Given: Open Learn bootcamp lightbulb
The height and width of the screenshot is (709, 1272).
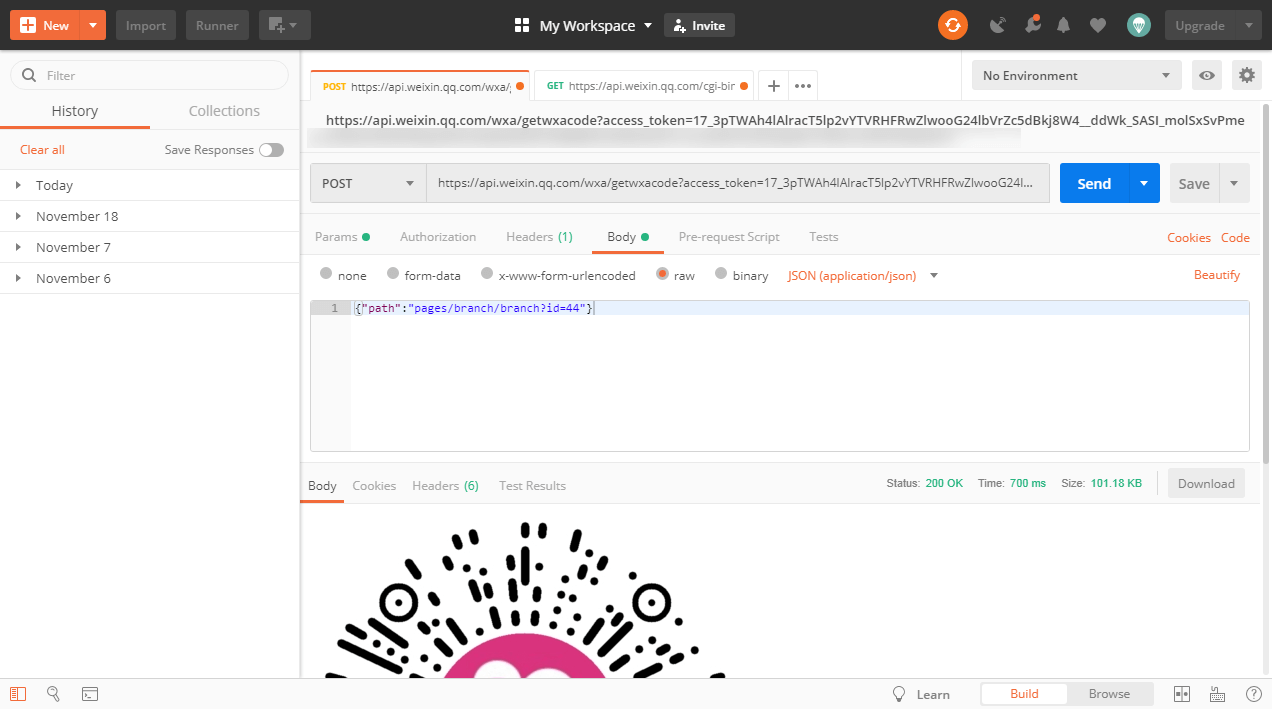Looking at the screenshot, I should click(x=899, y=693).
